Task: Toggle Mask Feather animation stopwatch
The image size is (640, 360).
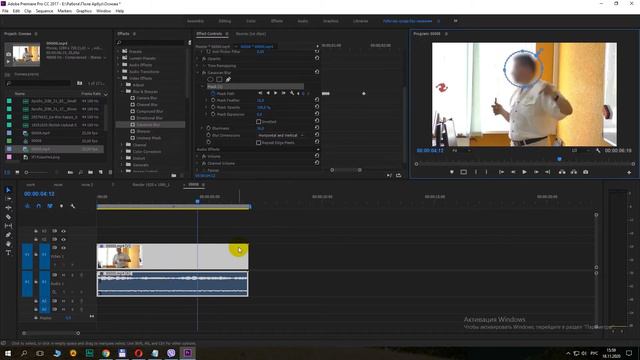Action: [x=213, y=100]
